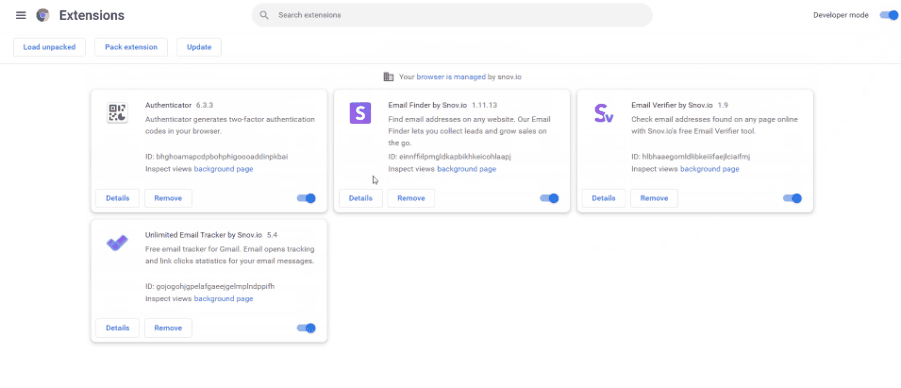Turn off Developer mode toggle
This screenshot has height=388, width=901.
coord(888,16)
